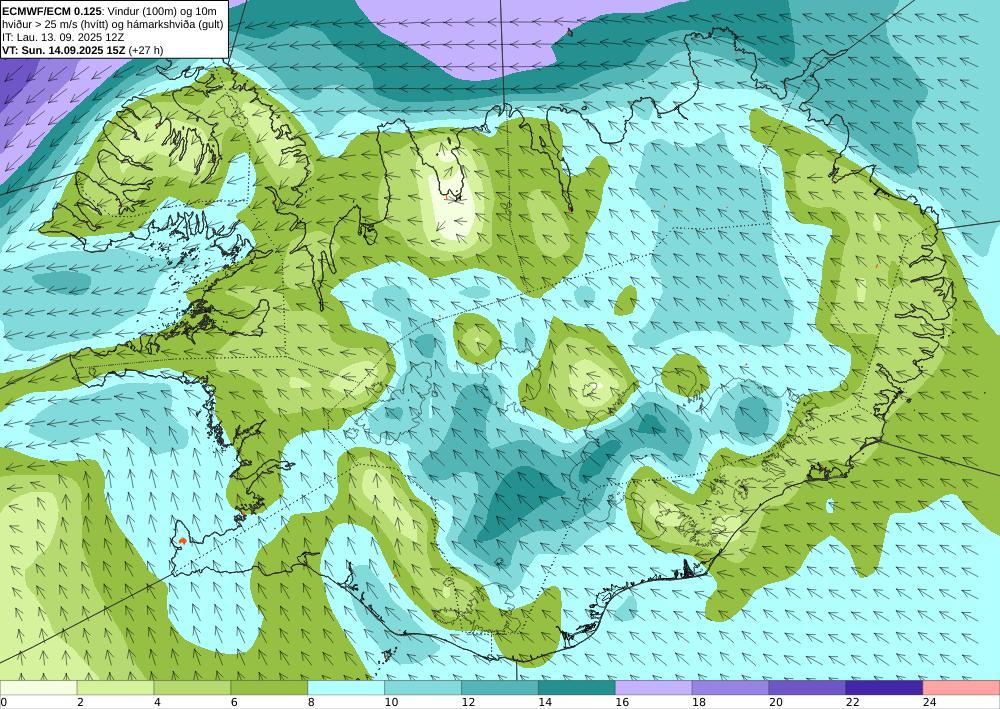Click the 'hviður > 25 m/s' description line
This screenshot has width=1000, height=709.
[113, 24]
